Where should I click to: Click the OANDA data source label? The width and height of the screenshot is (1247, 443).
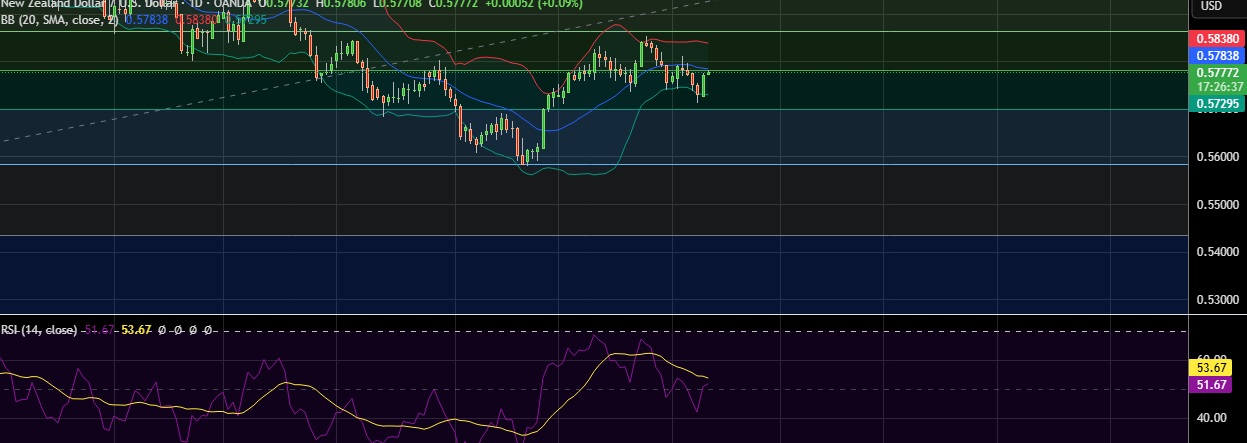click(x=233, y=4)
